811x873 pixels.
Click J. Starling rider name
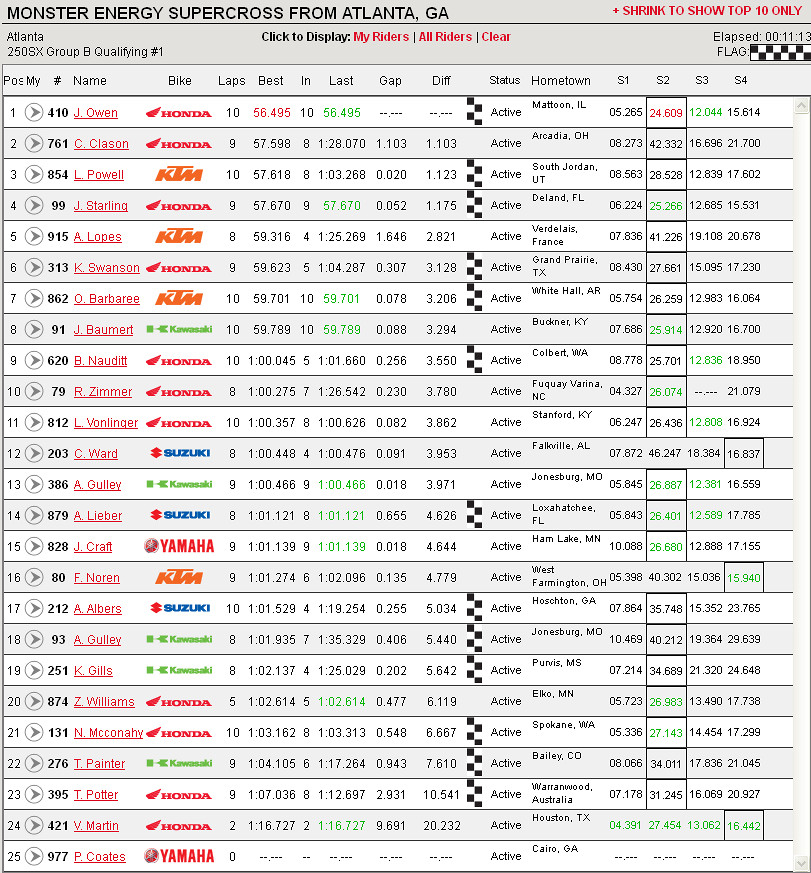point(101,205)
